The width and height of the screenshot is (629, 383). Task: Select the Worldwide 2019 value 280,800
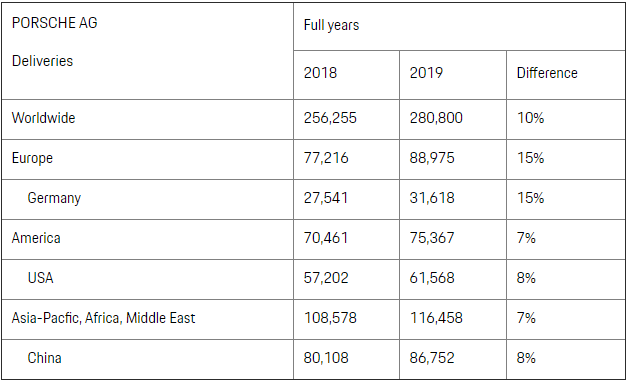pos(436,118)
